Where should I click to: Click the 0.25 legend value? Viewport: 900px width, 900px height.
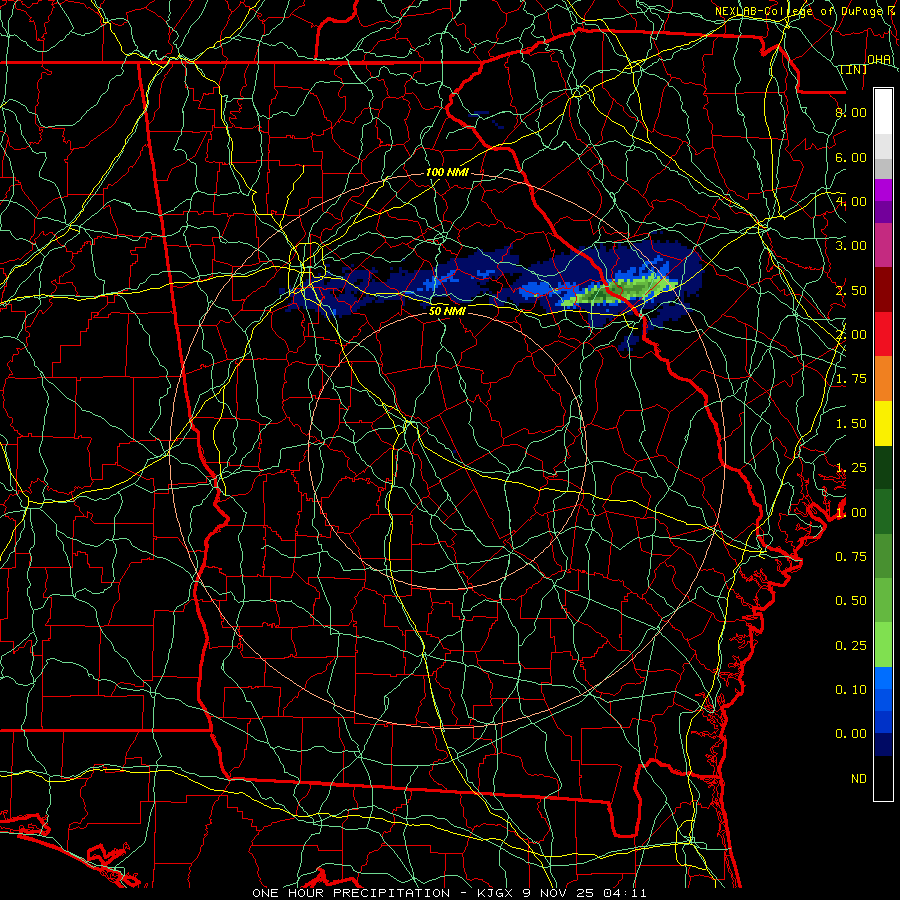[x=851, y=646]
